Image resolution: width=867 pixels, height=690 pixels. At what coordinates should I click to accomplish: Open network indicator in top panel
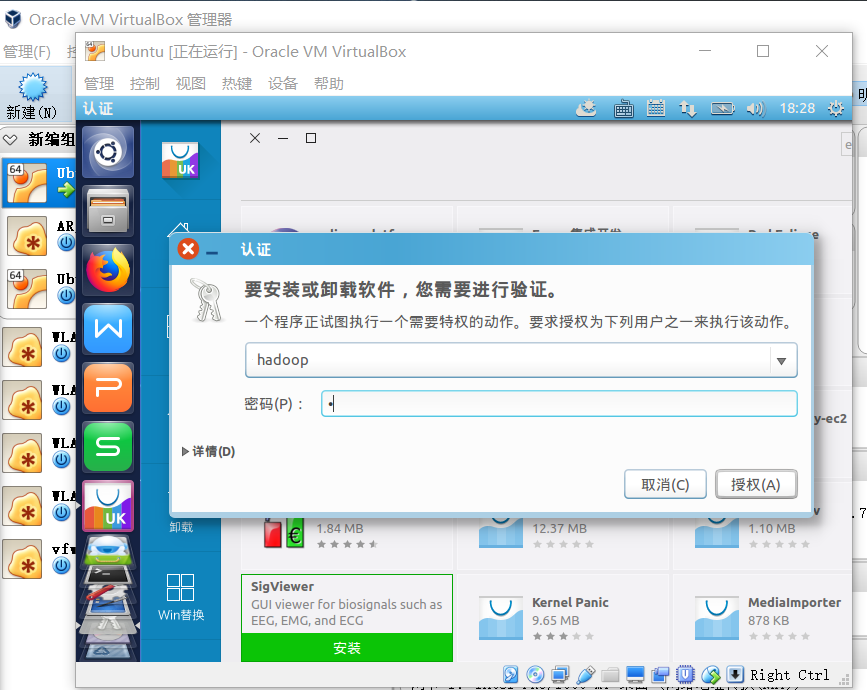[x=688, y=108]
